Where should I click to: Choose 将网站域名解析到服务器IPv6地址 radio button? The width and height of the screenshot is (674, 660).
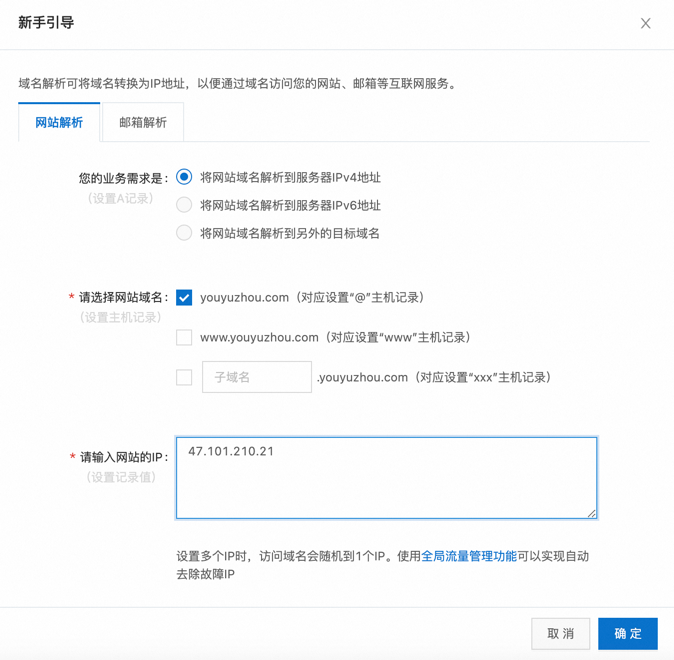(x=184, y=205)
